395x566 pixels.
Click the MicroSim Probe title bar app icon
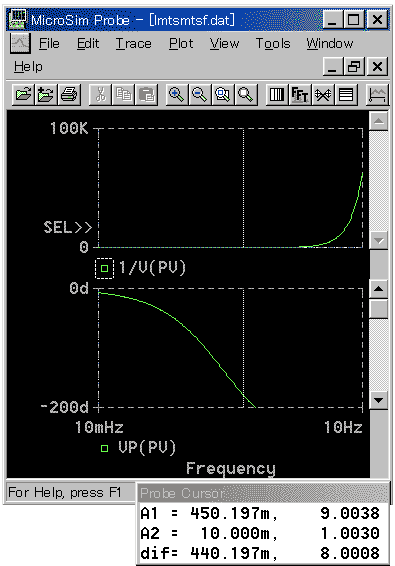[18, 19]
